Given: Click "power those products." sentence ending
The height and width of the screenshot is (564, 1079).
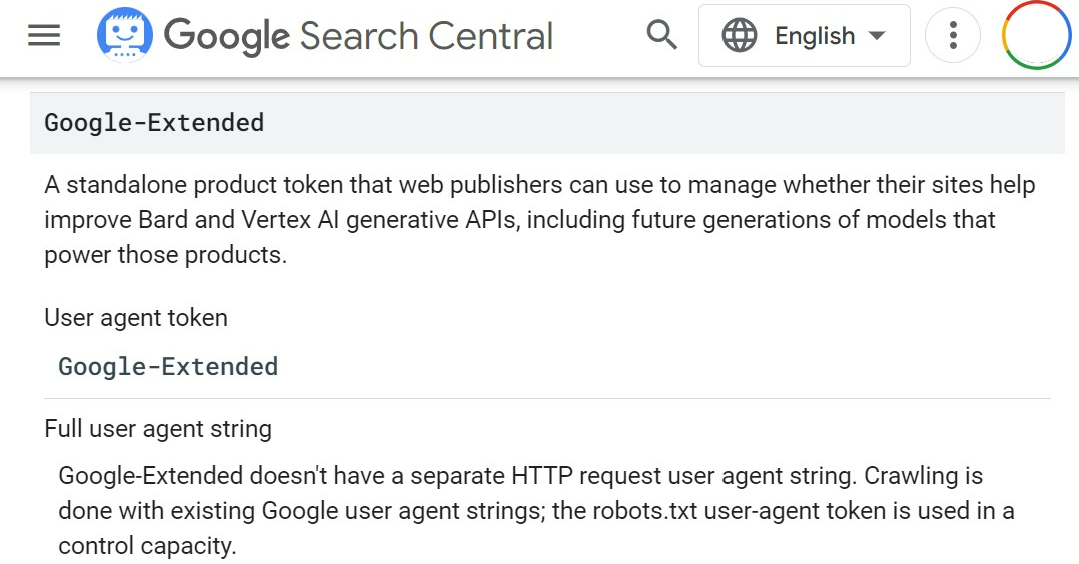Looking at the screenshot, I should click(x=165, y=255).
